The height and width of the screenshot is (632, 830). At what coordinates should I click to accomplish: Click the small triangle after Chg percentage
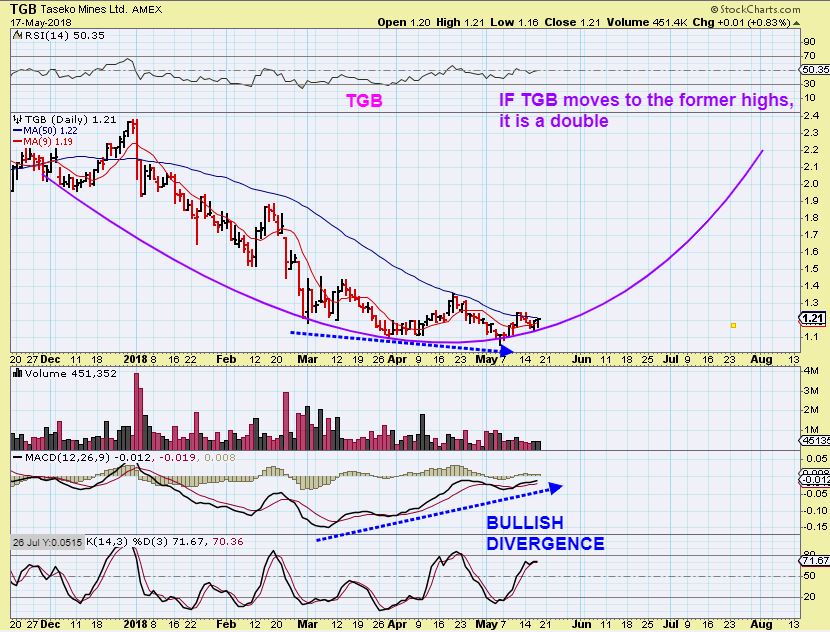click(796, 23)
